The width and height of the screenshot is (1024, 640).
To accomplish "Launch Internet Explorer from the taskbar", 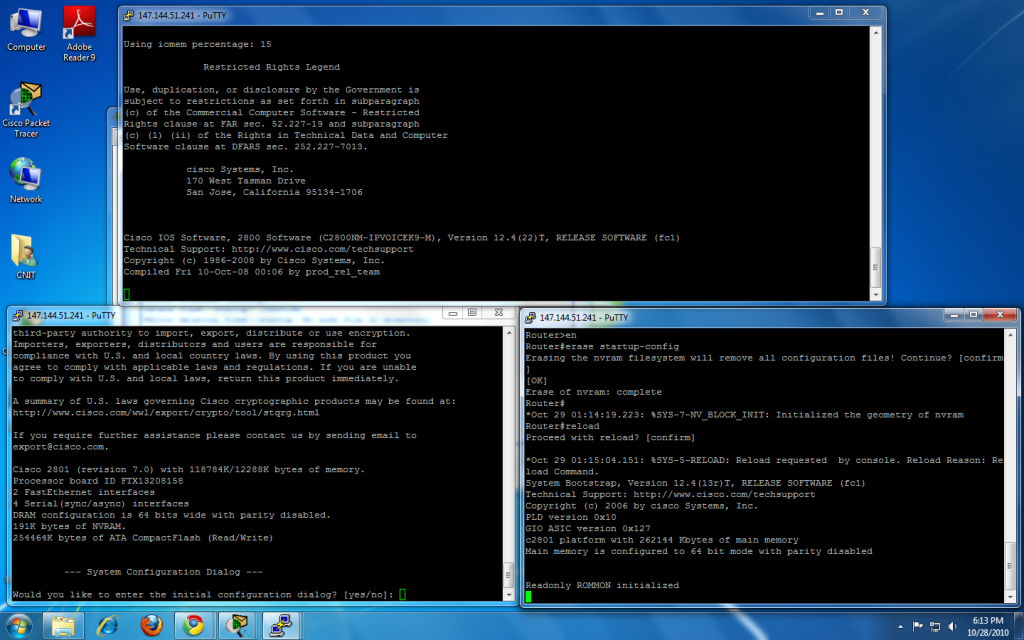I will click(x=108, y=625).
